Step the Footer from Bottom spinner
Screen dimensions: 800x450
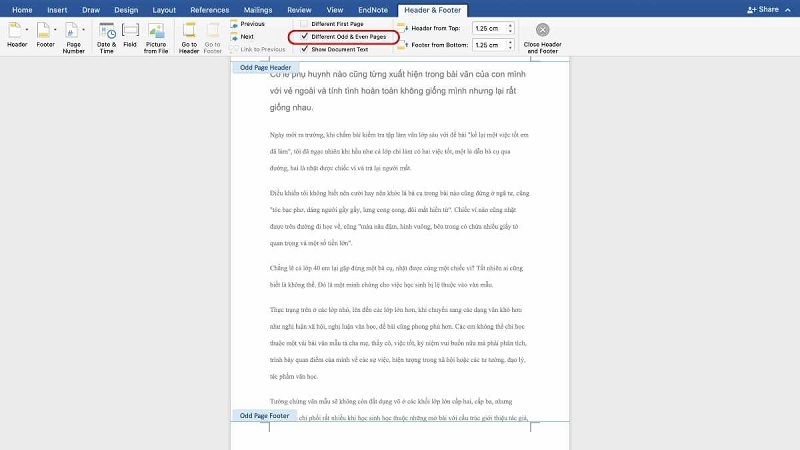pyautogui.click(x=510, y=45)
